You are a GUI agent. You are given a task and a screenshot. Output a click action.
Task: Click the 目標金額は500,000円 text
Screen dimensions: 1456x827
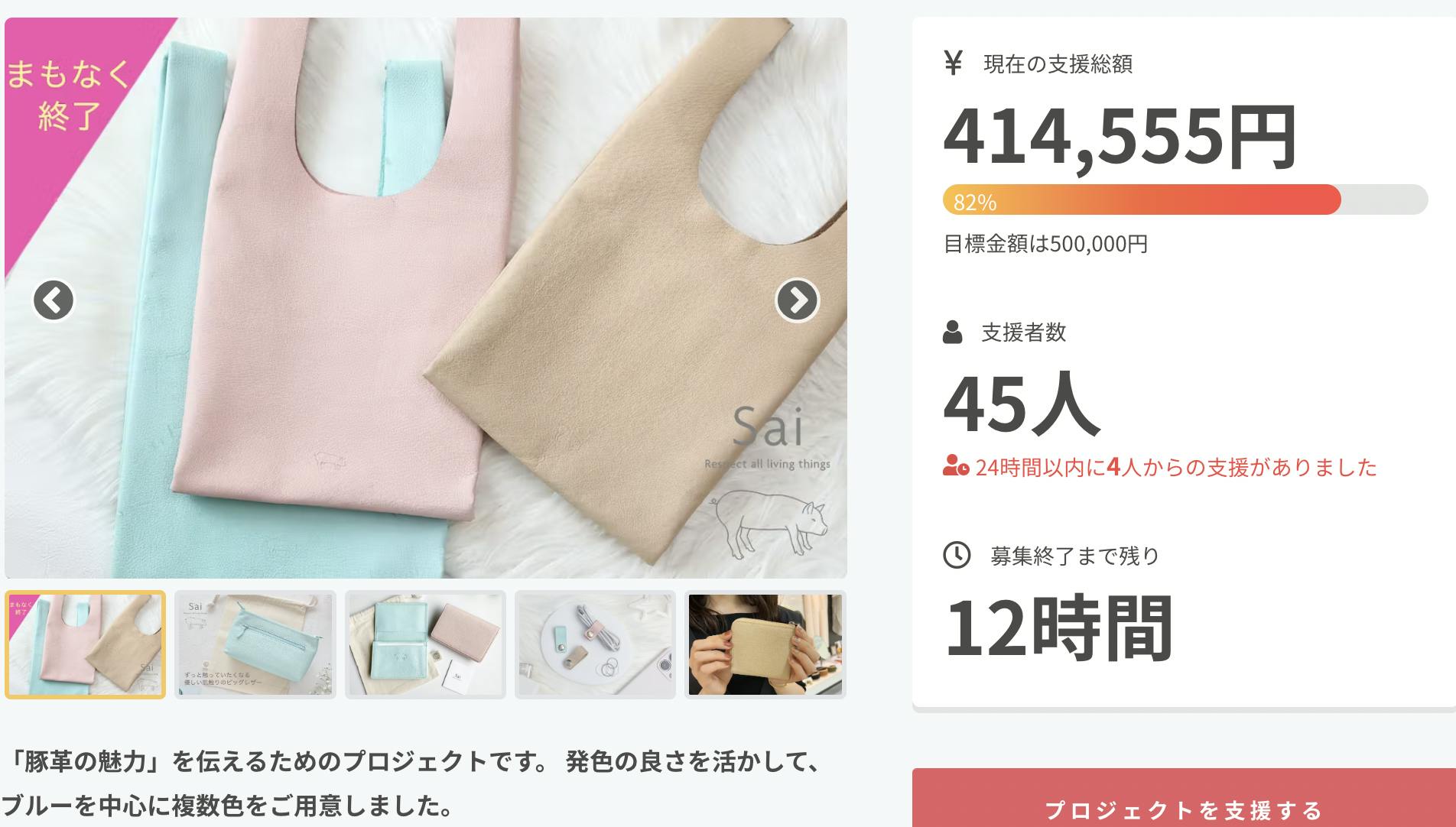point(1045,244)
